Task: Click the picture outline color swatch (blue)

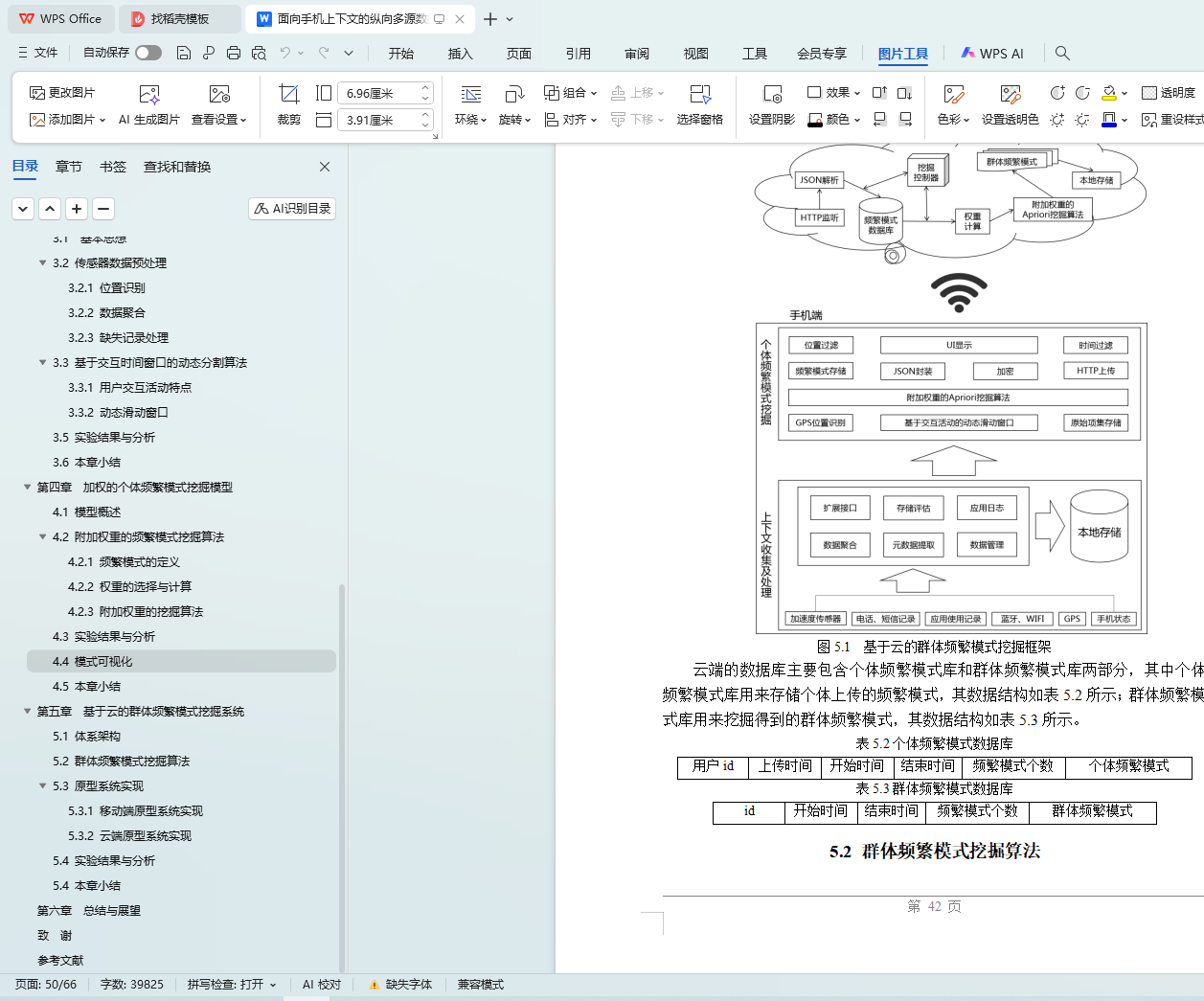Action: pos(1109,120)
